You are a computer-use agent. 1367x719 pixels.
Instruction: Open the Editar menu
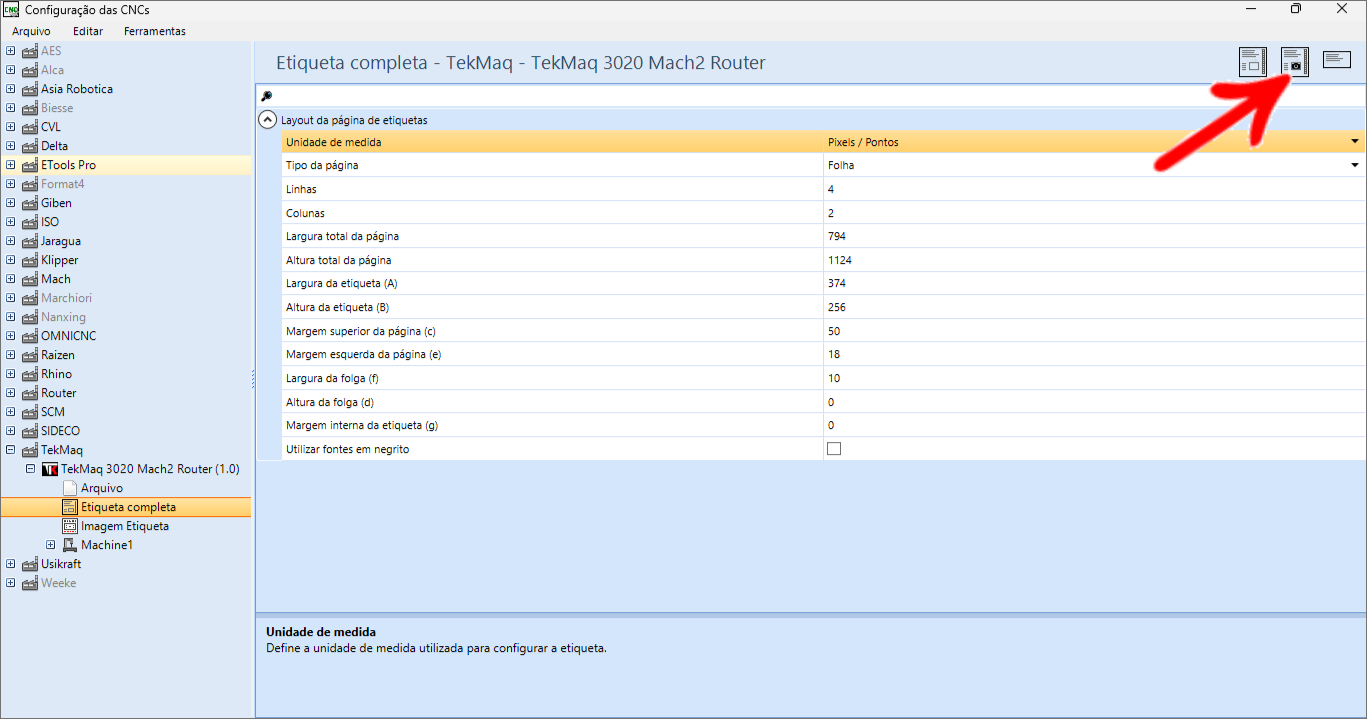click(x=88, y=31)
